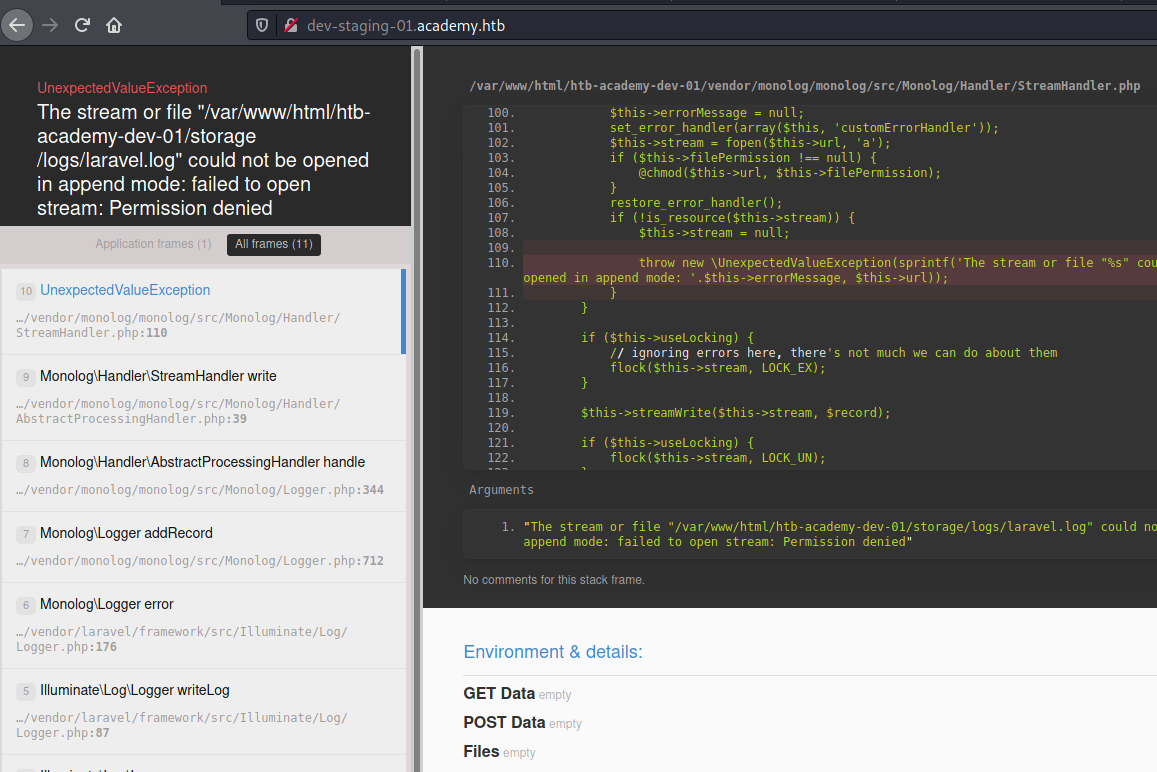
Task: Select frame 7 Monolog\Logger addRecord
Action: [x=126, y=534]
